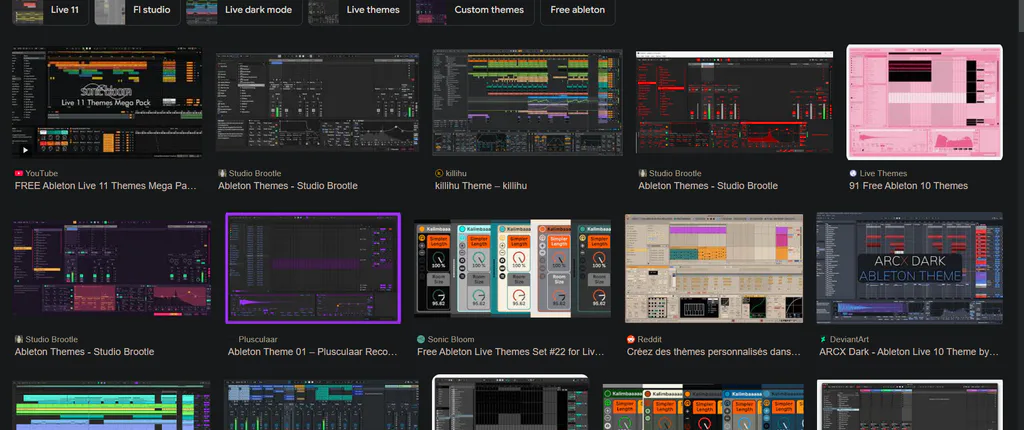Image resolution: width=1024 pixels, height=430 pixels.
Task: Select the Live 11 filter chip
Action: 50,10
